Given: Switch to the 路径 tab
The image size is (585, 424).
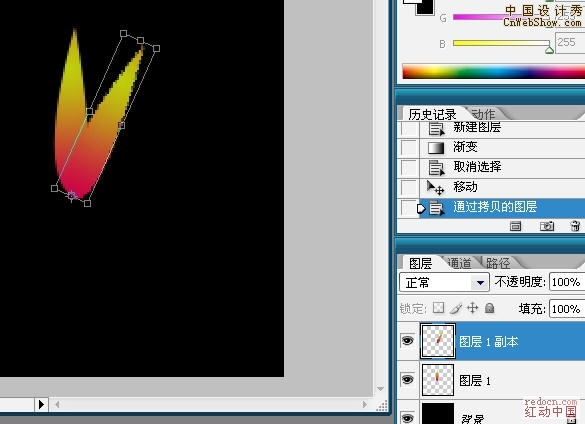Looking at the screenshot, I should [x=498, y=263].
